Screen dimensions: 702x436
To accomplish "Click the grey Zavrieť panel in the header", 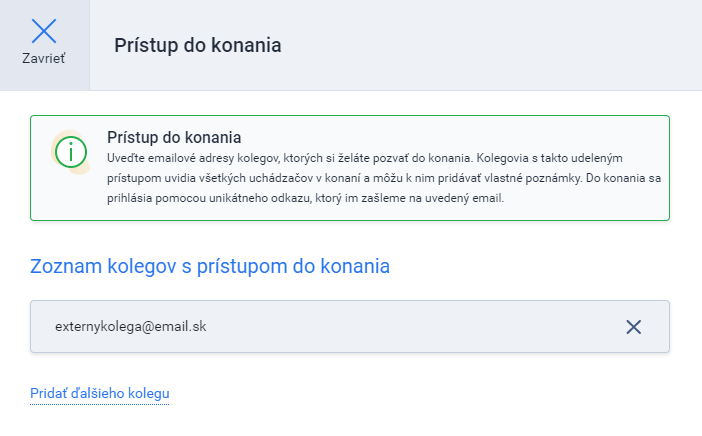I will point(45,45).
